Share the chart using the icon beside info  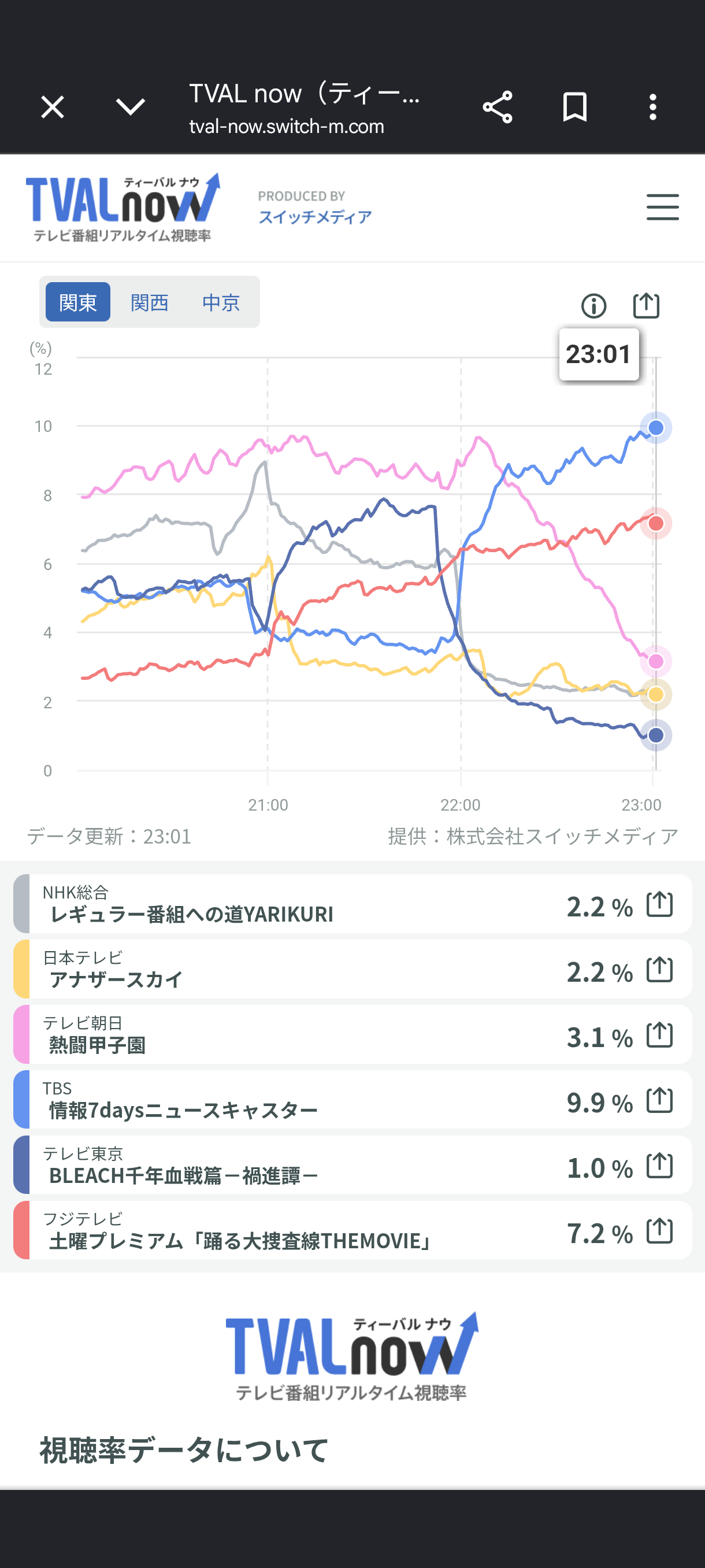pos(646,306)
